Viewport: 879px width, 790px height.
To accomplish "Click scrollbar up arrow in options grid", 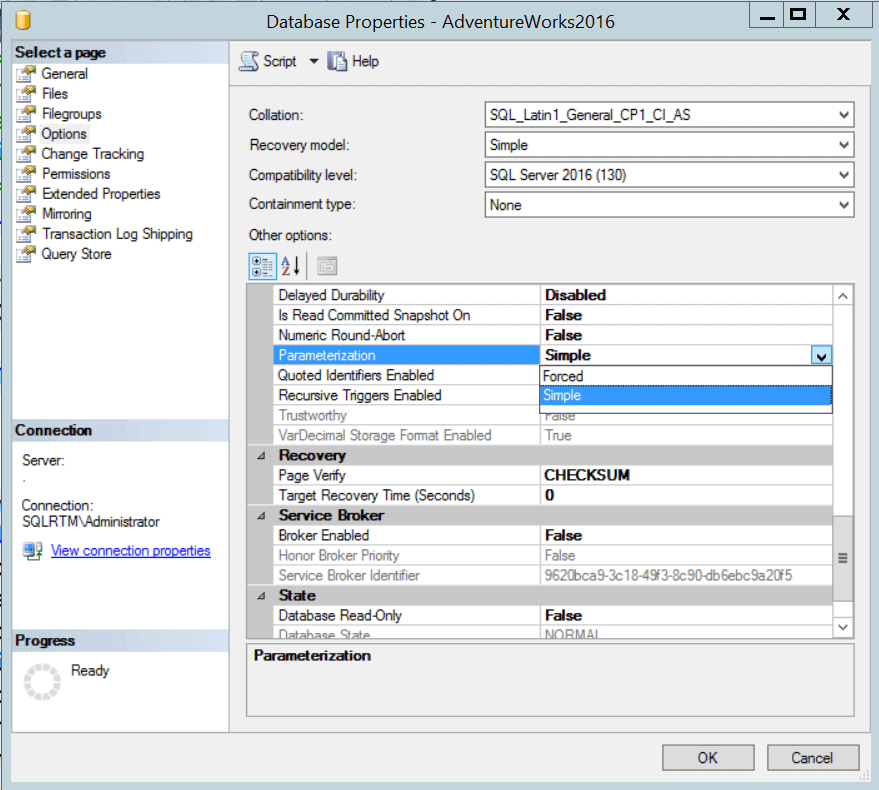I will point(843,295).
